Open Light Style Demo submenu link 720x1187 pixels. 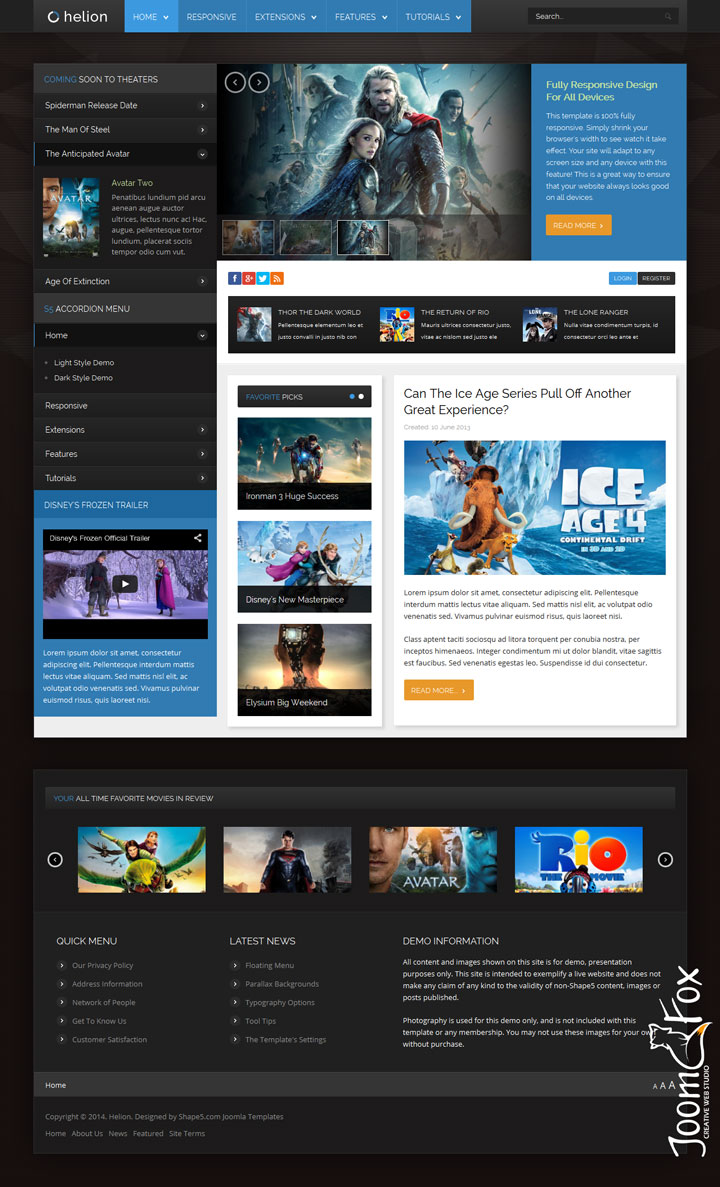point(83,363)
